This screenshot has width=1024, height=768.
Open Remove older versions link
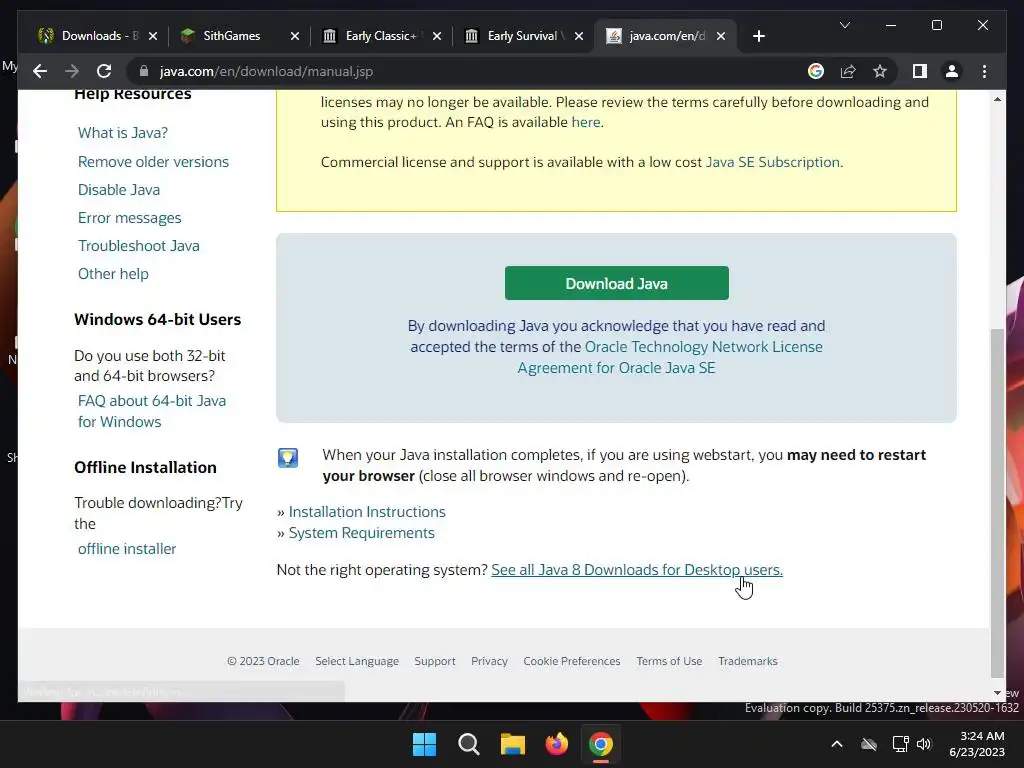click(153, 161)
